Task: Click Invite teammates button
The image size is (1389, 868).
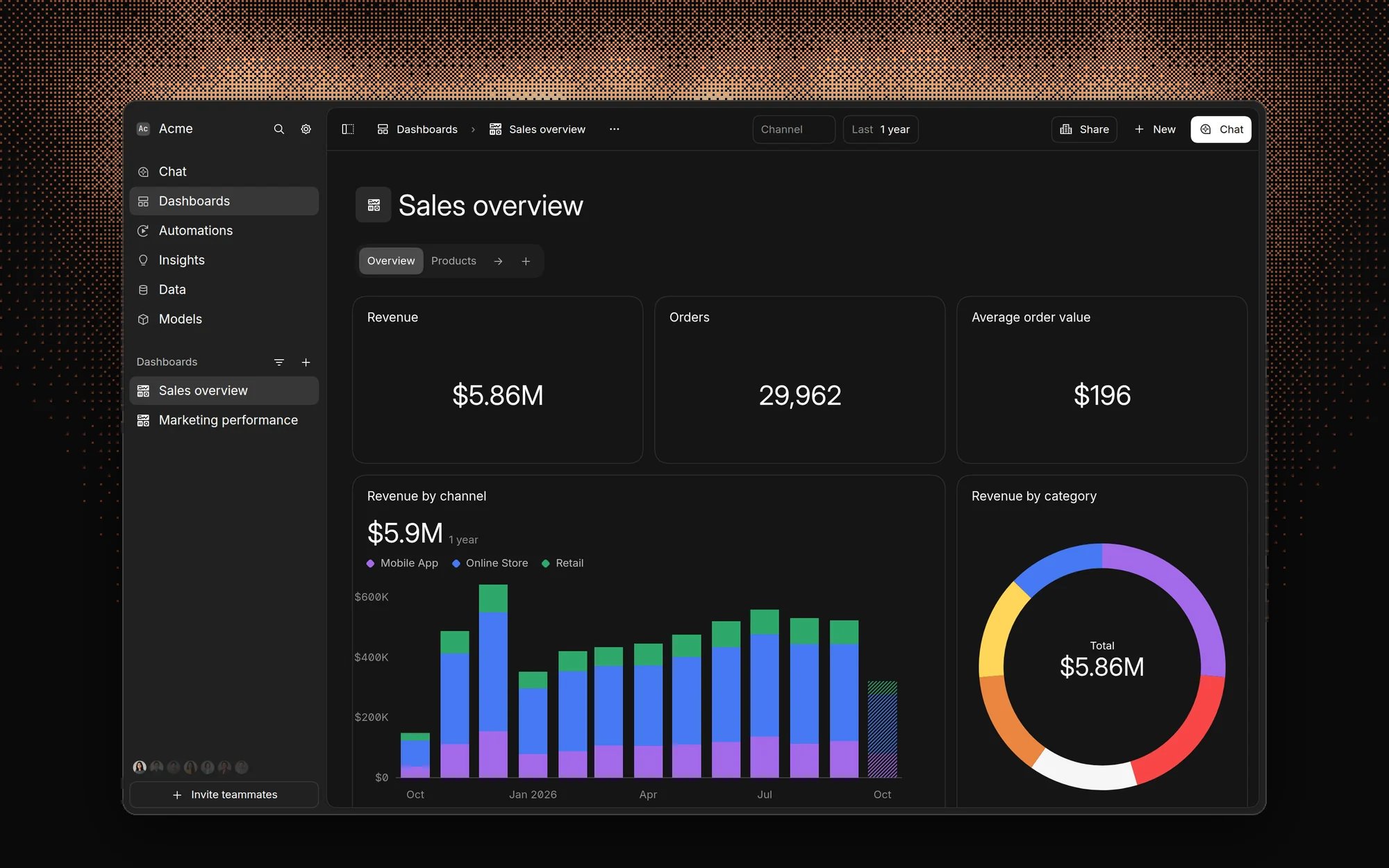Action: click(x=224, y=794)
